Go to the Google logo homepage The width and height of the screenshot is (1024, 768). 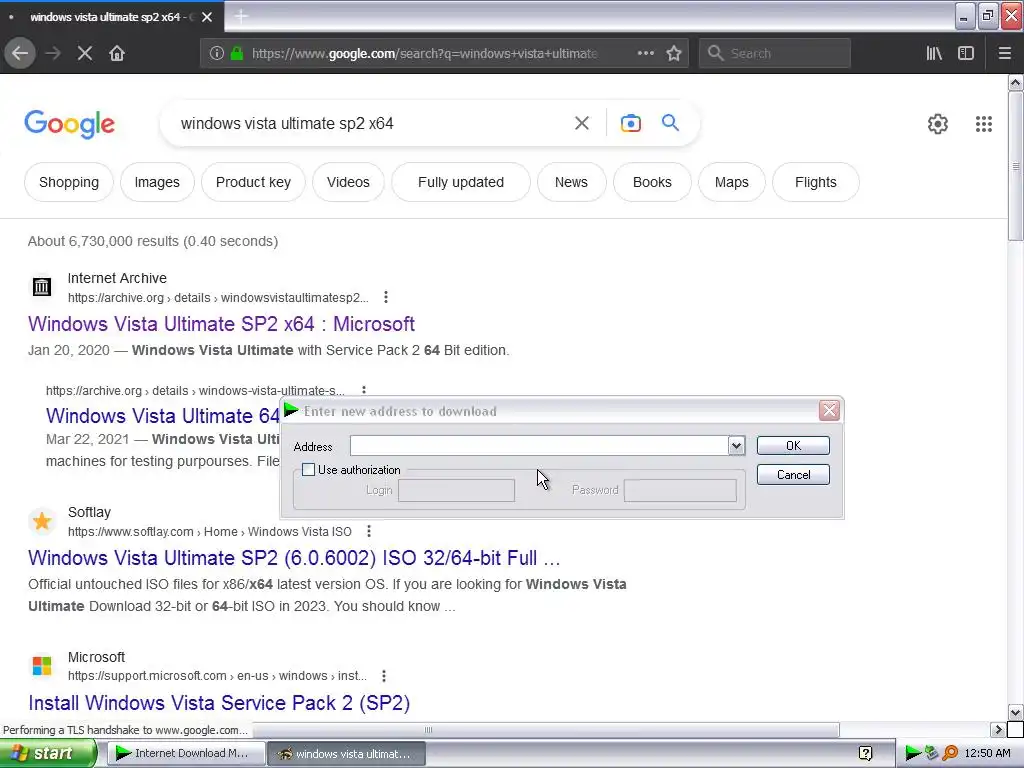pos(70,124)
